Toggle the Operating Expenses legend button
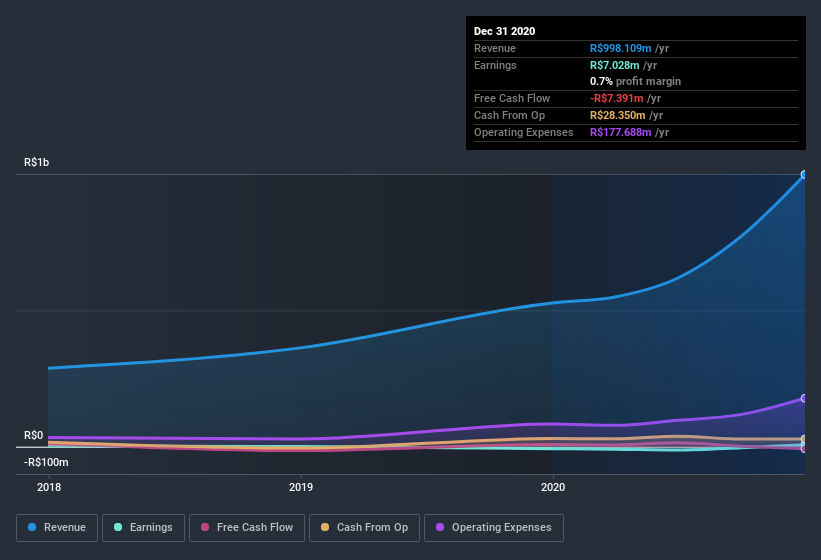Image resolution: width=821 pixels, height=560 pixels. [494, 528]
